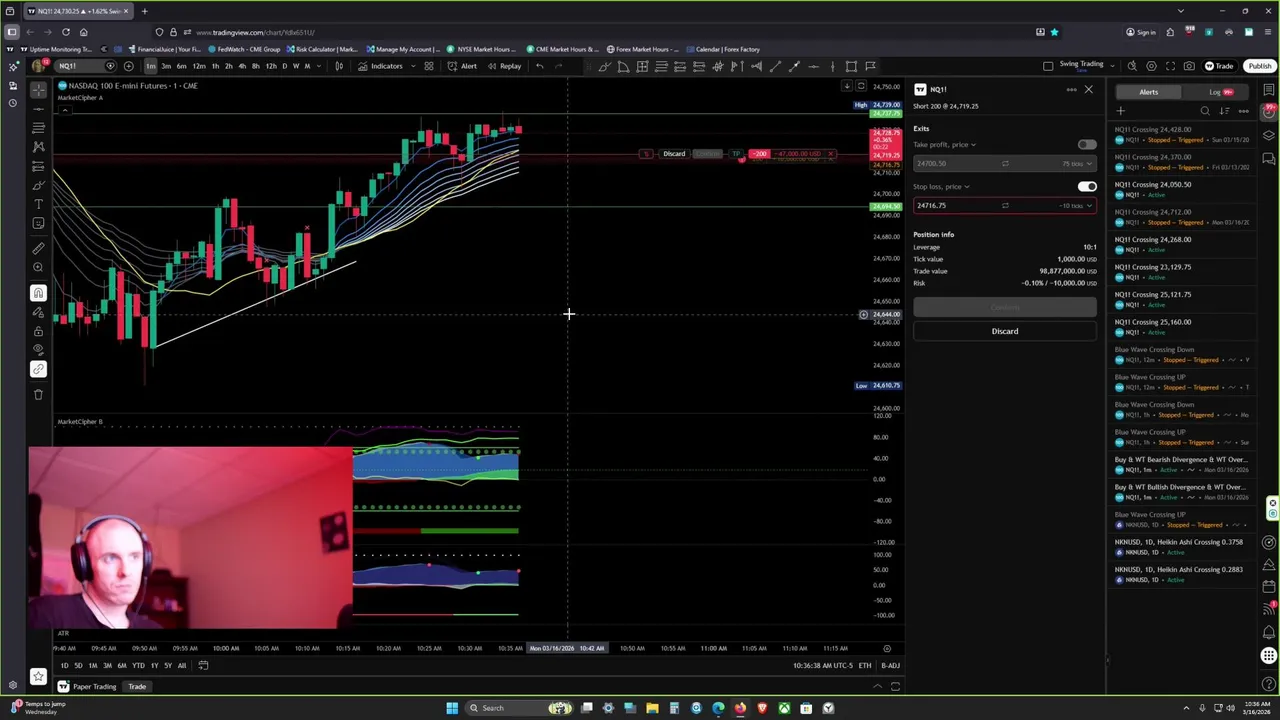Open the timezone UTC-5 menu
Image resolution: width=1280 pixels, height=720 pixels.
click(x=822, y=665)
